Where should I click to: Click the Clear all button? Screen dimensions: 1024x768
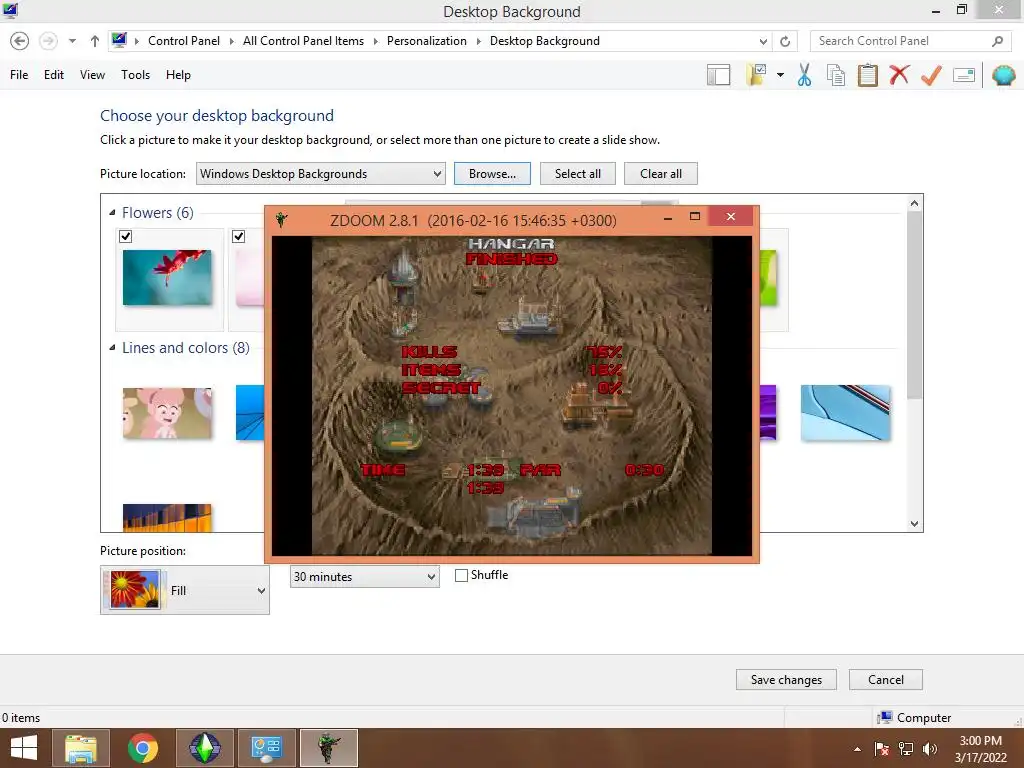pos(660,174)
